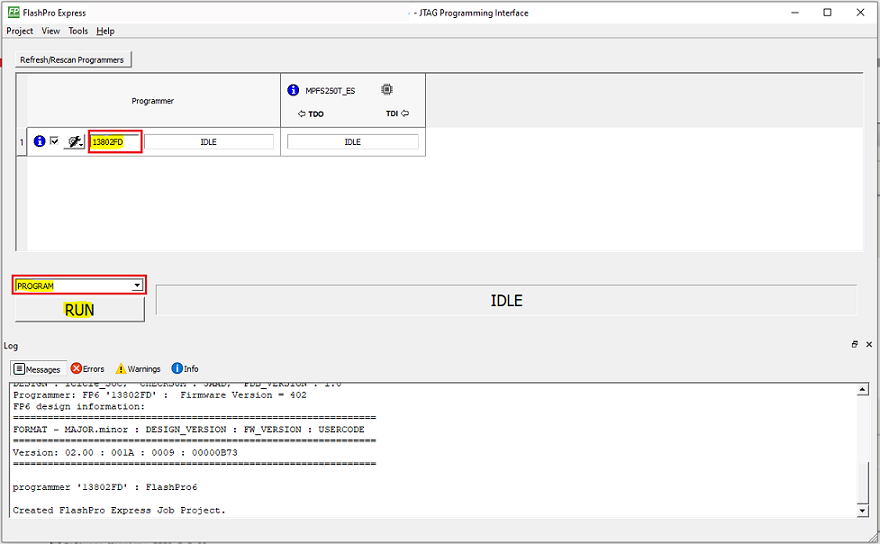Click the programmer row info icon
Viewport: 880px width, 544px height.
coord(40,142)
